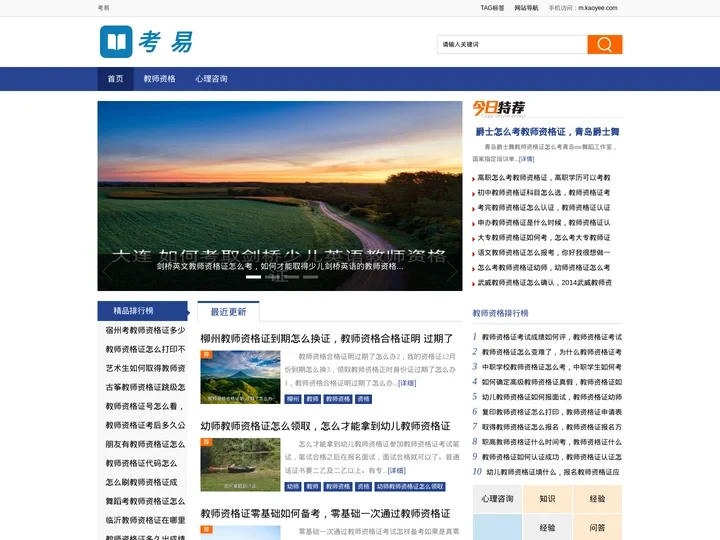Open sidebar link 怎么刷教师资格证成

141,483
